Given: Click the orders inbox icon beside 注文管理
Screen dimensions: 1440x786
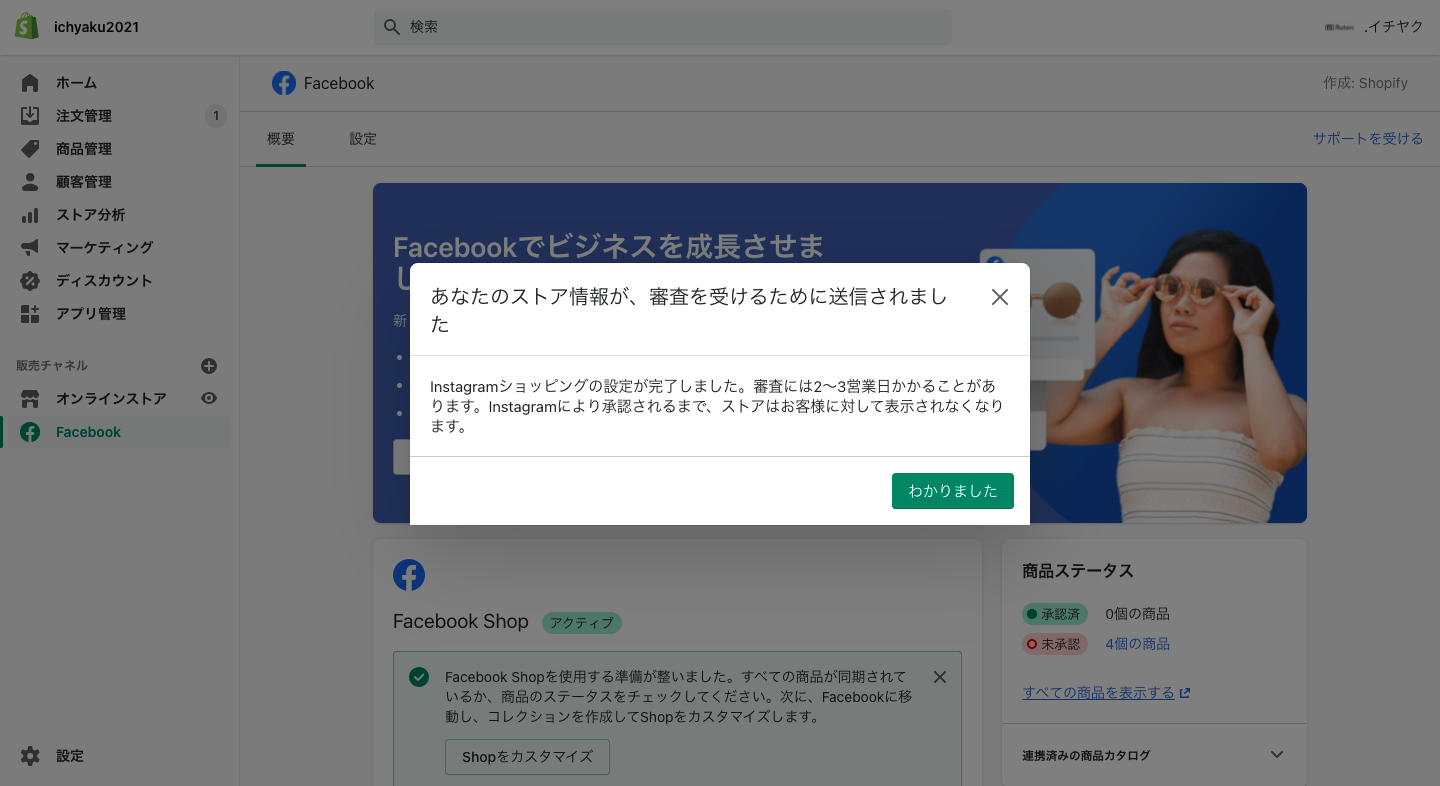Looking at the screenshot, I should coord(30,116).
